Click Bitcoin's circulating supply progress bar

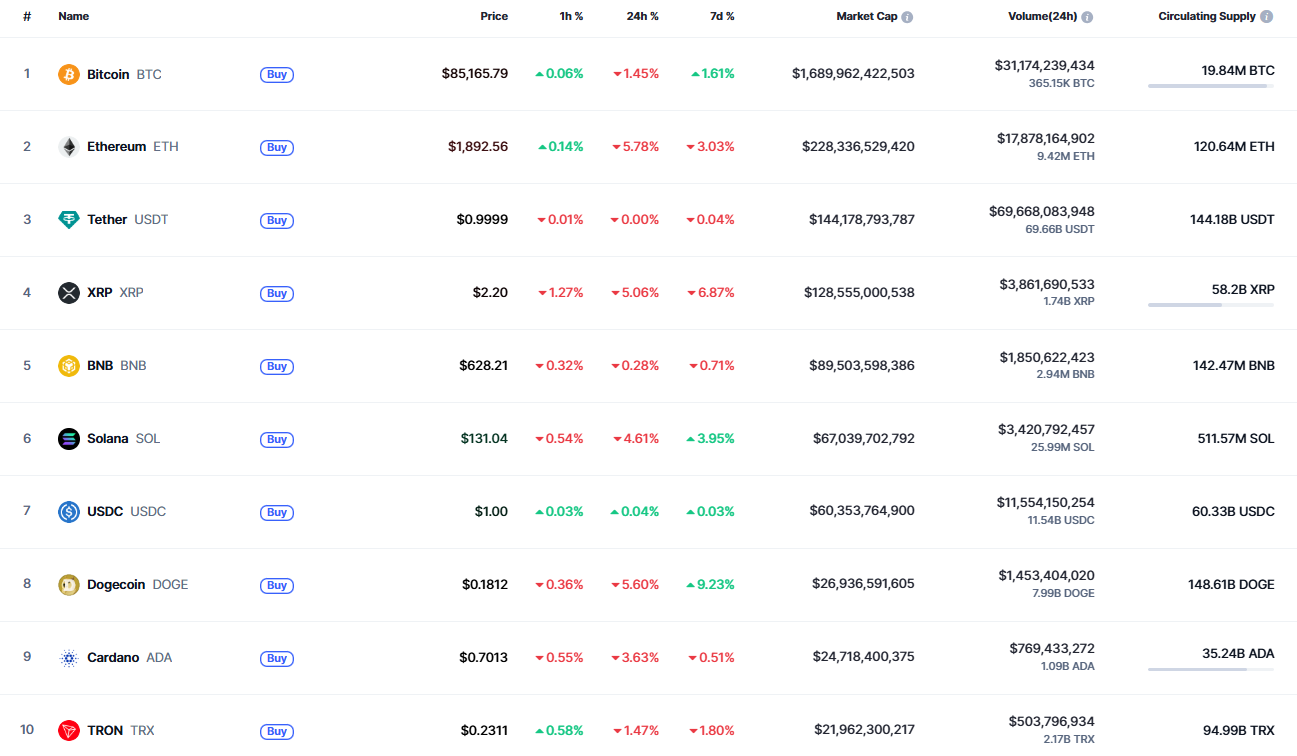[x=1210, y=87]
